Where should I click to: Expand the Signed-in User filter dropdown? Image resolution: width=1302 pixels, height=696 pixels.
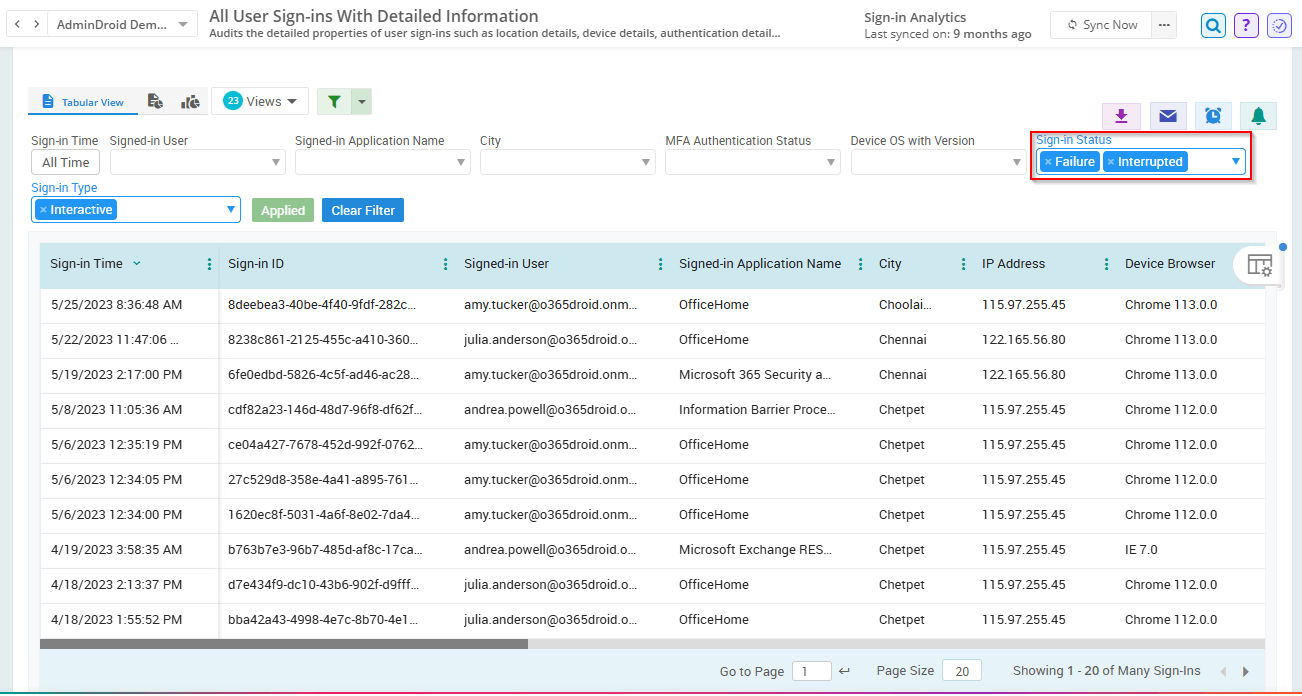click(x=275, y=161)
